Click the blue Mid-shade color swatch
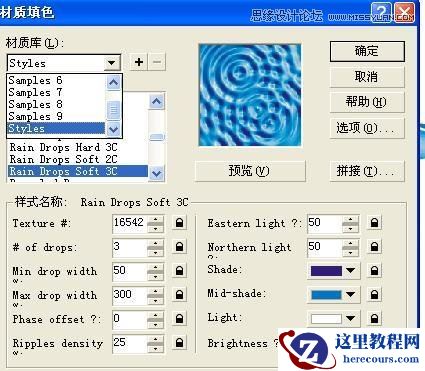Viewport: 425px width, 371px height. tap(326, 295)
